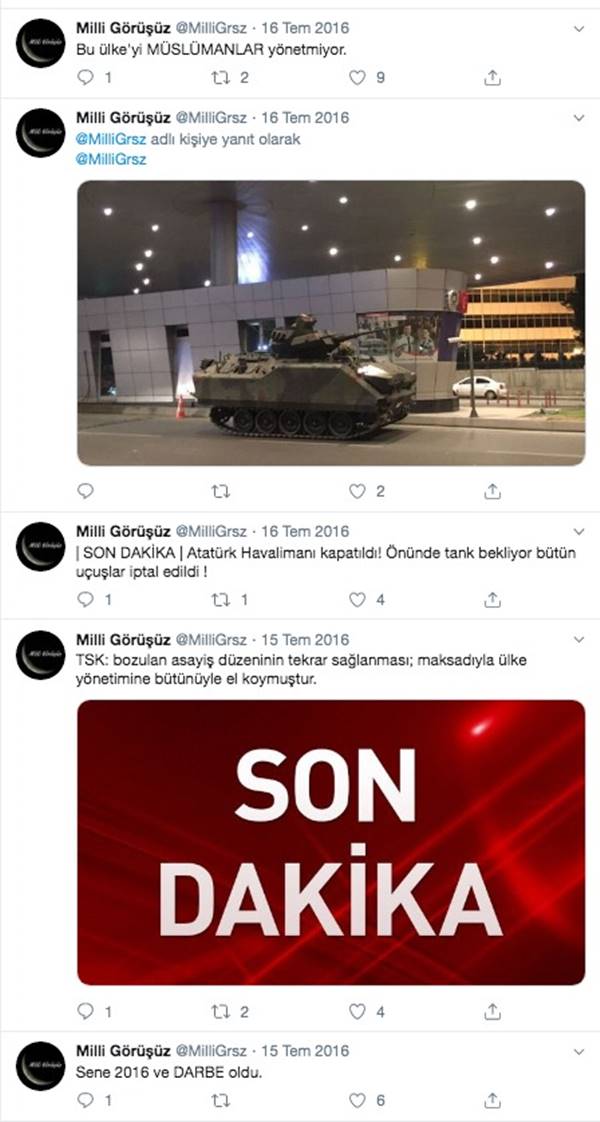This screenshot has width=600, height=1122.
Task: Open Milli Görüşüz avatar on Atatürk Havalimanı tweet
Action: 41,547
